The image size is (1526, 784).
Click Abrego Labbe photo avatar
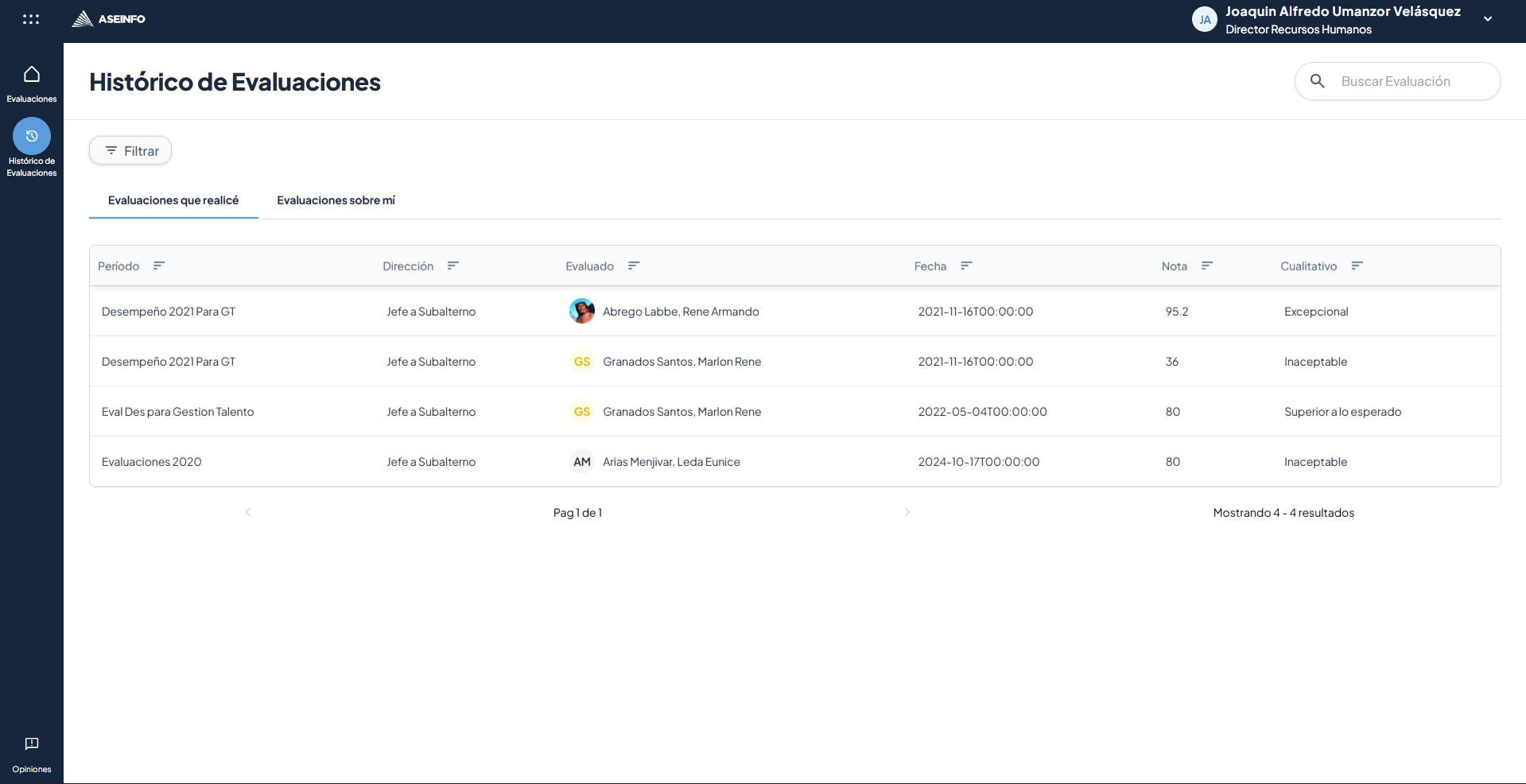582,311
